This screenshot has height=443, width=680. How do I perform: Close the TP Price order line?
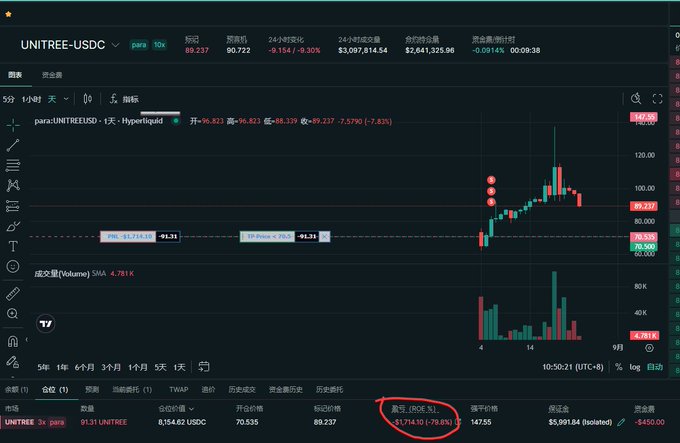tap(324, 236)
